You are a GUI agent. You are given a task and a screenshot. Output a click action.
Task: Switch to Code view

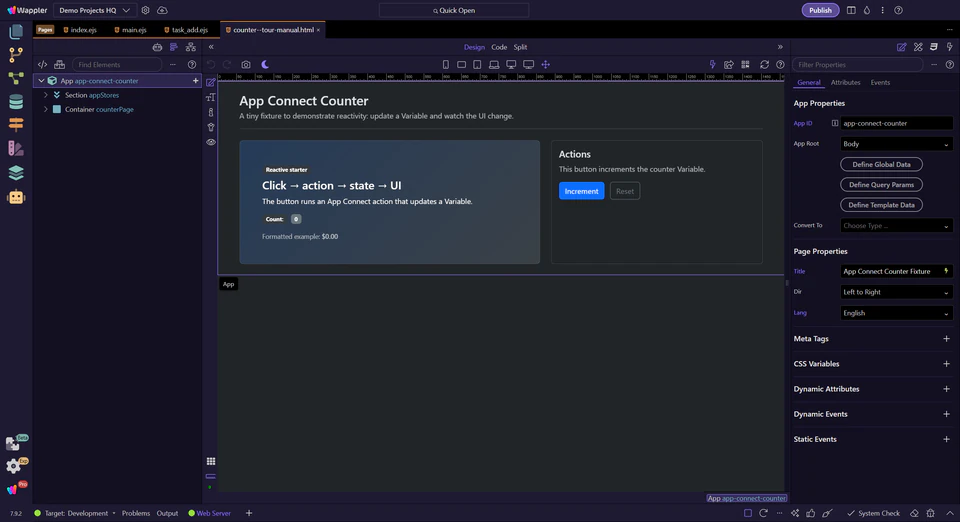click(x=499, y=47)
